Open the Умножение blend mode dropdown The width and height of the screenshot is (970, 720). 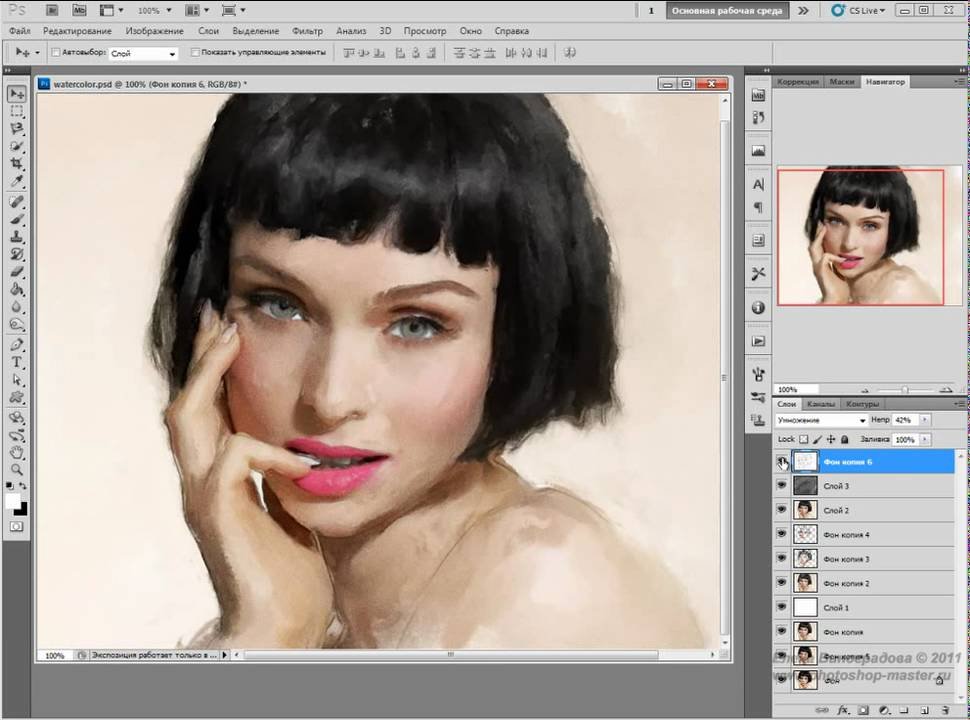(820, 421)
